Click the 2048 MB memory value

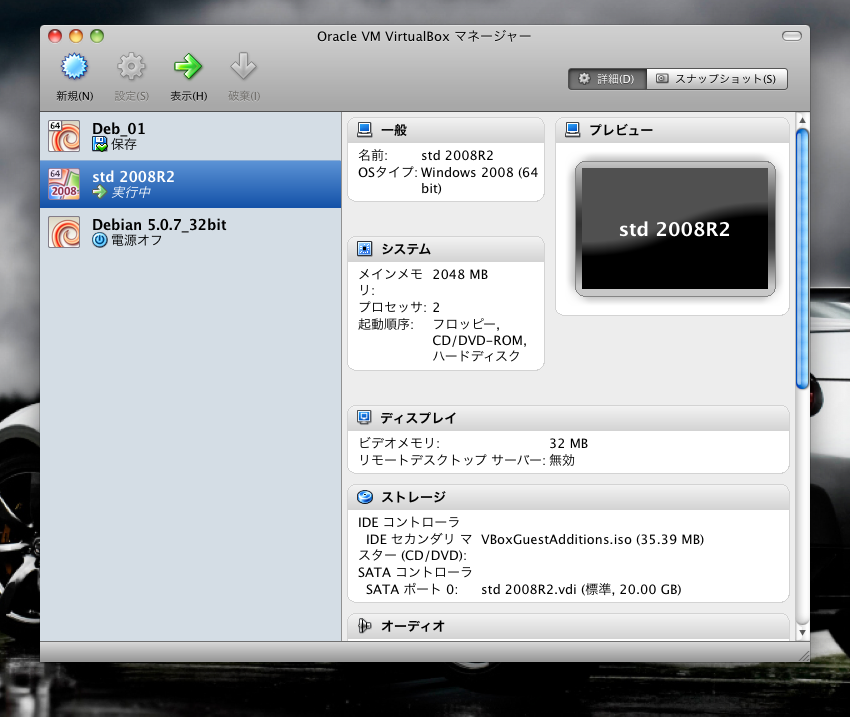click(460, 275)
